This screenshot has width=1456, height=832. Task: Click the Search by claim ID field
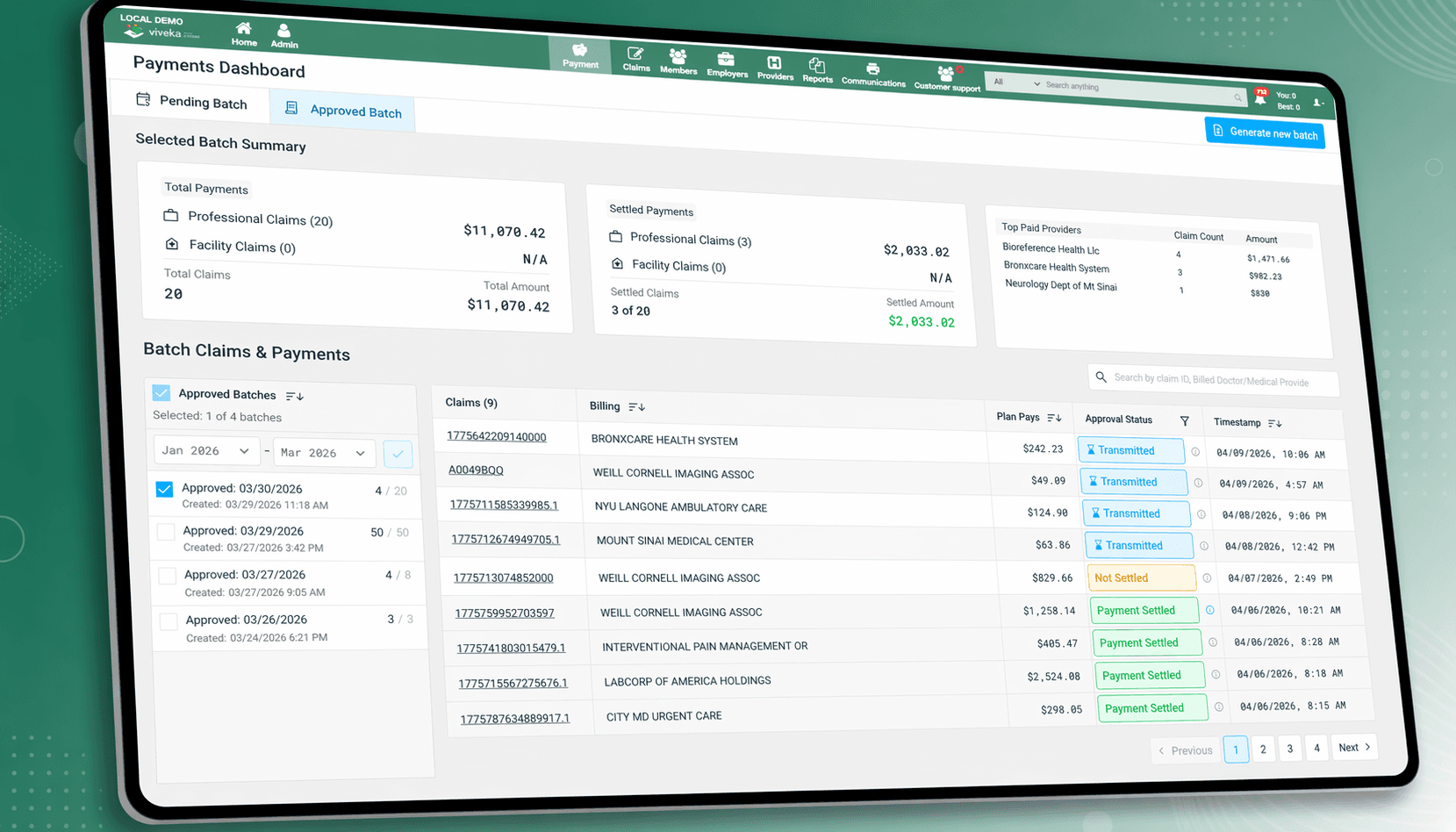[x=1213, y=380]
